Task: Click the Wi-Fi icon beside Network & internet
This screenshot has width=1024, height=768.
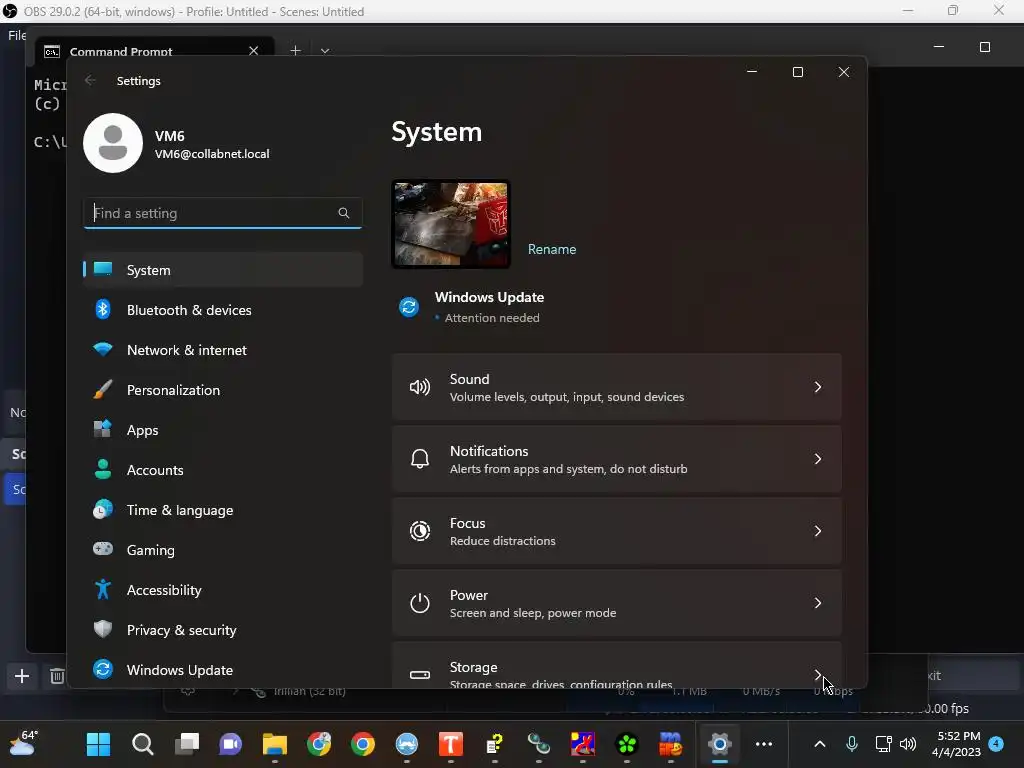Action: coord(103,349)
